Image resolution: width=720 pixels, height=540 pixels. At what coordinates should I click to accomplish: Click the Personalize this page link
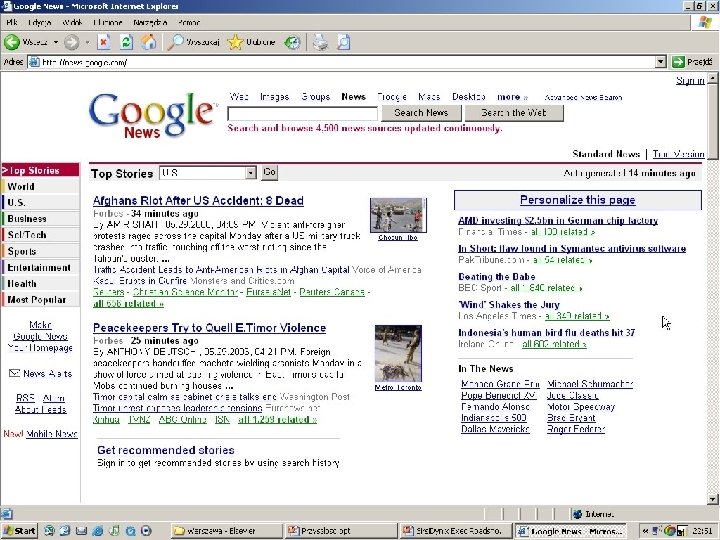coord(578,200)
